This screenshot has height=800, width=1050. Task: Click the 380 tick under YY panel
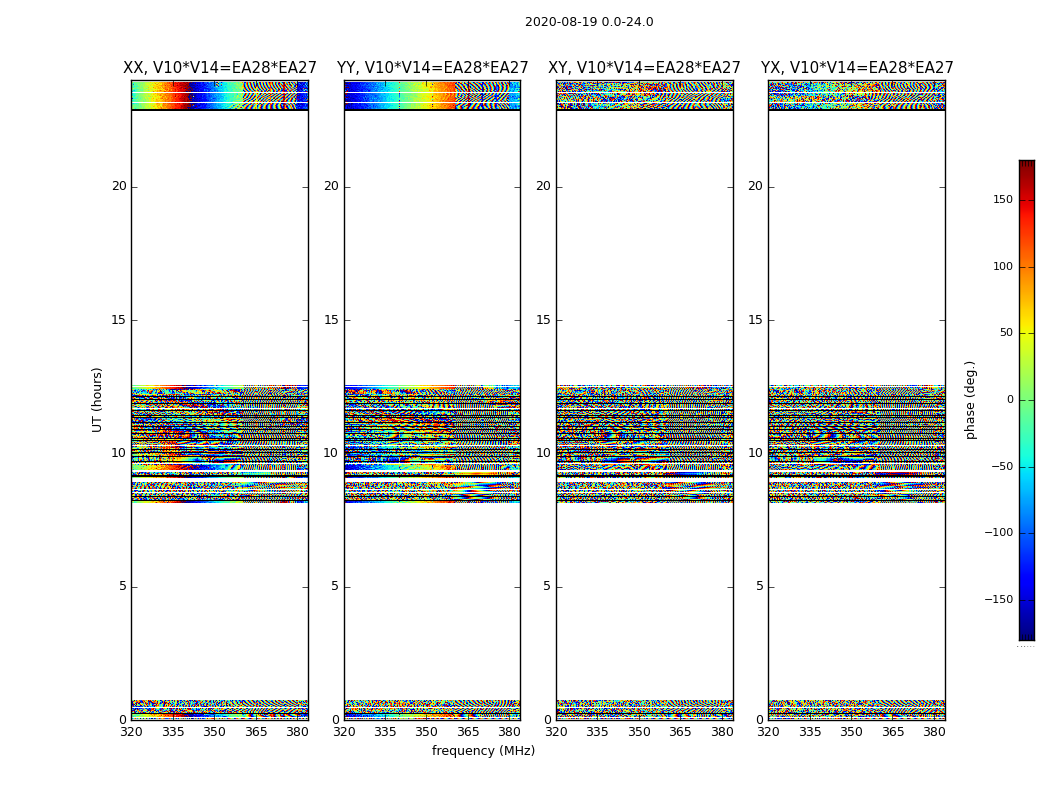[x=510, y=732]
